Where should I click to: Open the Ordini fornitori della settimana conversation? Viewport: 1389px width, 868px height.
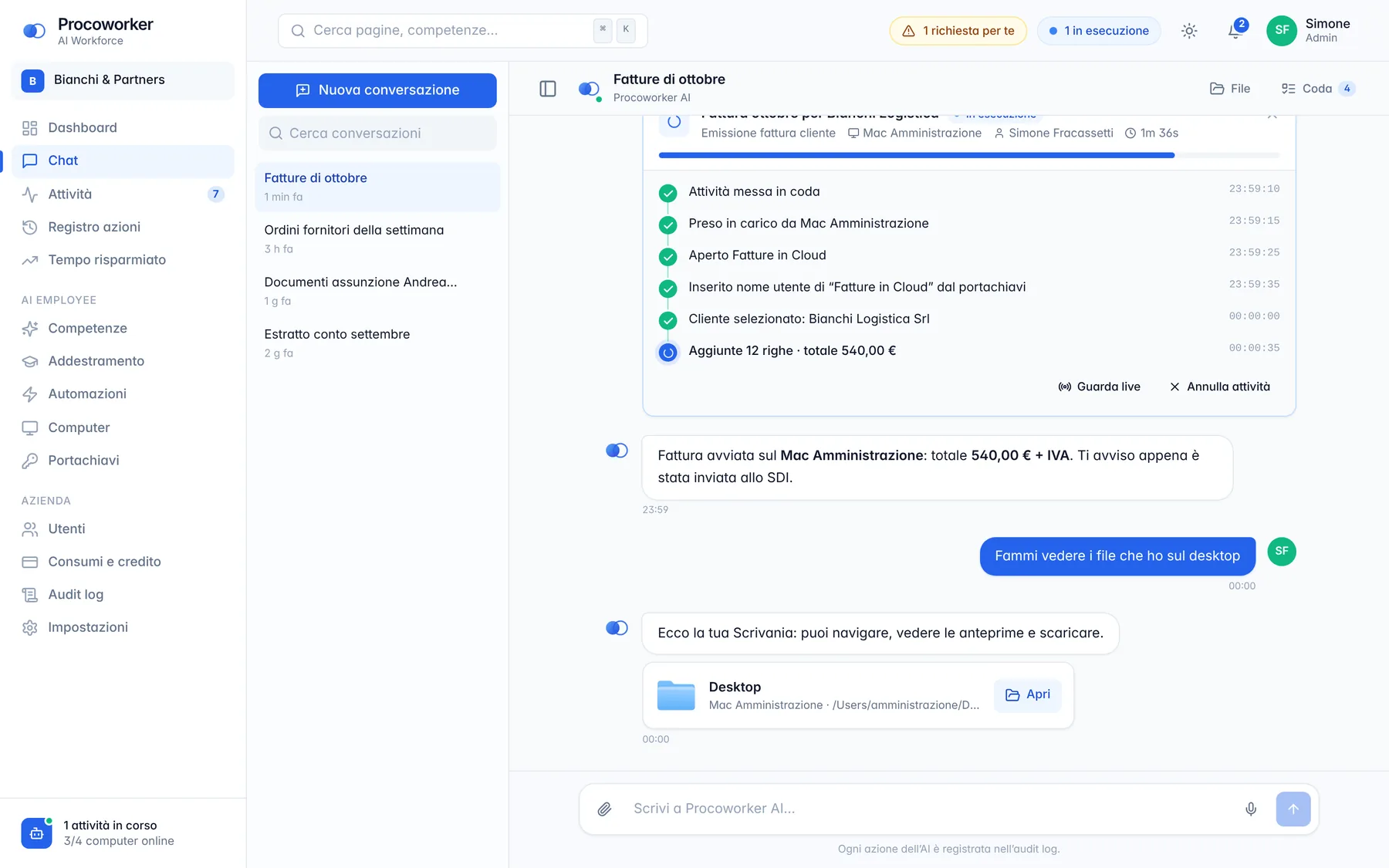[x=377, y=238]
